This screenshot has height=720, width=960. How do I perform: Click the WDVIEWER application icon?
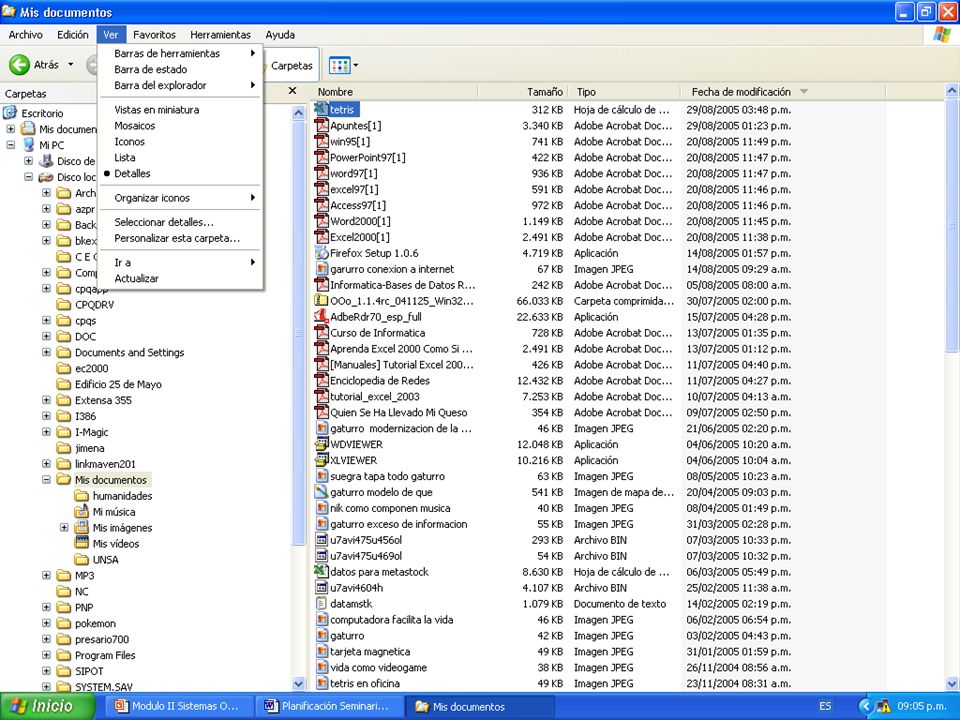[321, 444]
